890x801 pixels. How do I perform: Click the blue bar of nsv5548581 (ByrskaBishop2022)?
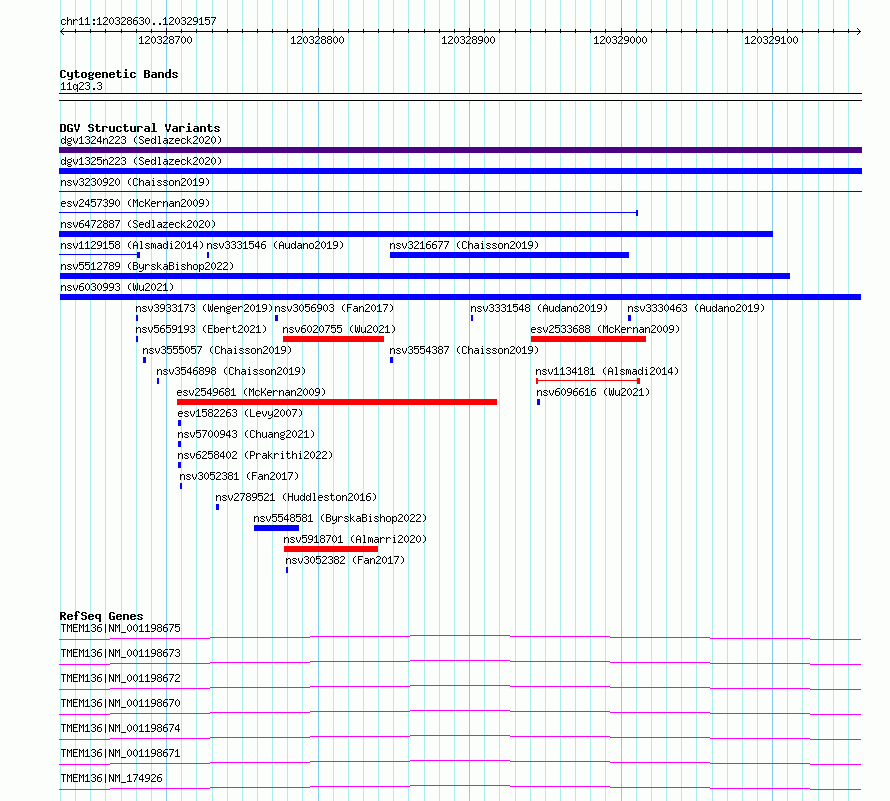pyautogui.click(x=276, y=528)
